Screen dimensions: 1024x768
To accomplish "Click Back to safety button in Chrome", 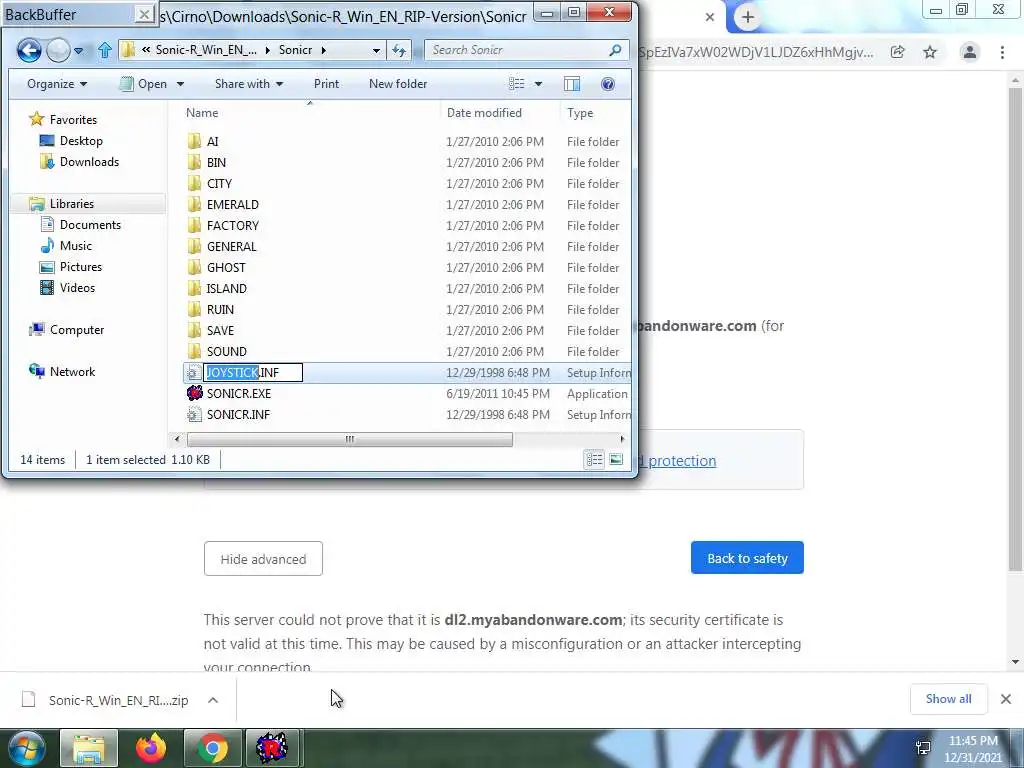I will pos(747,558).
